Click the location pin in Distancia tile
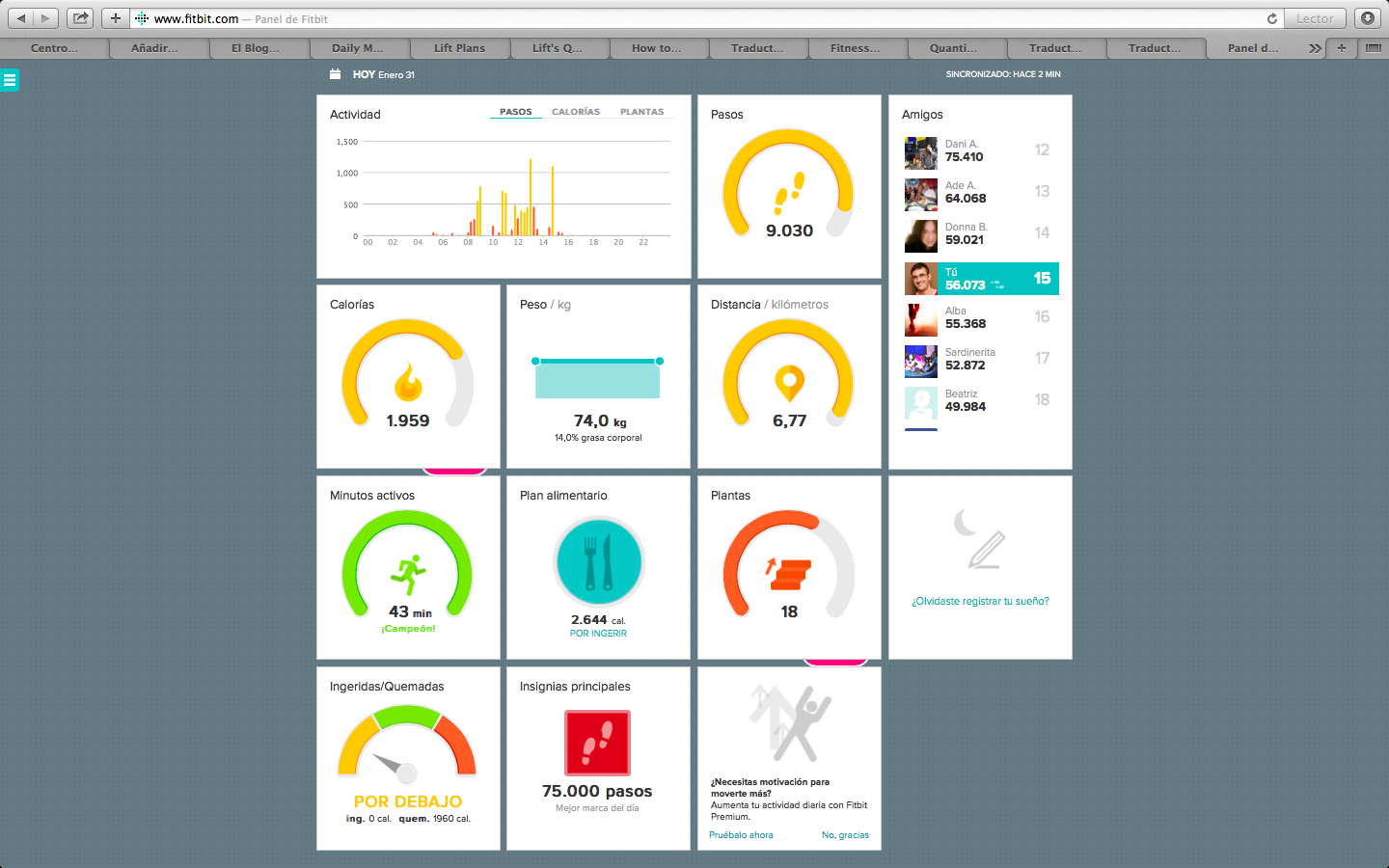The width and height of the screenshot is (1389, 868). 789,383
